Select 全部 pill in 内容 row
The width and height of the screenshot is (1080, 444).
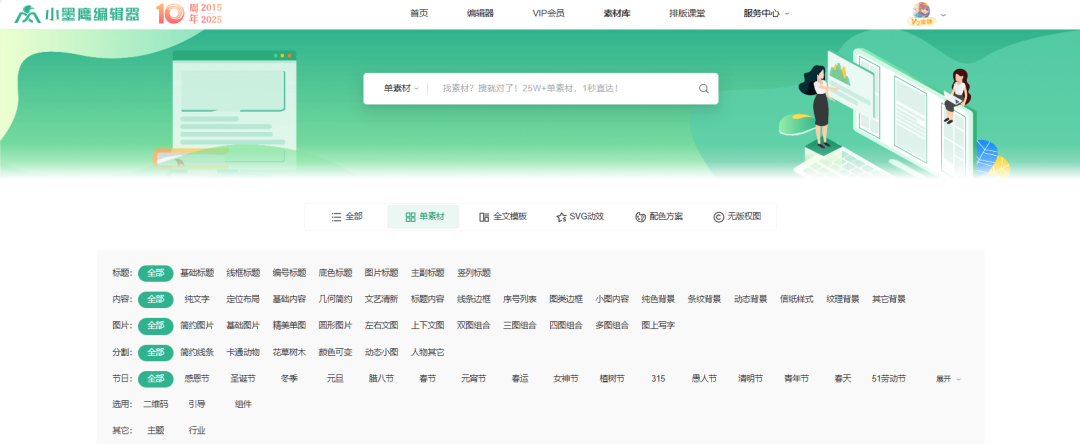click(x=156, y=299)
